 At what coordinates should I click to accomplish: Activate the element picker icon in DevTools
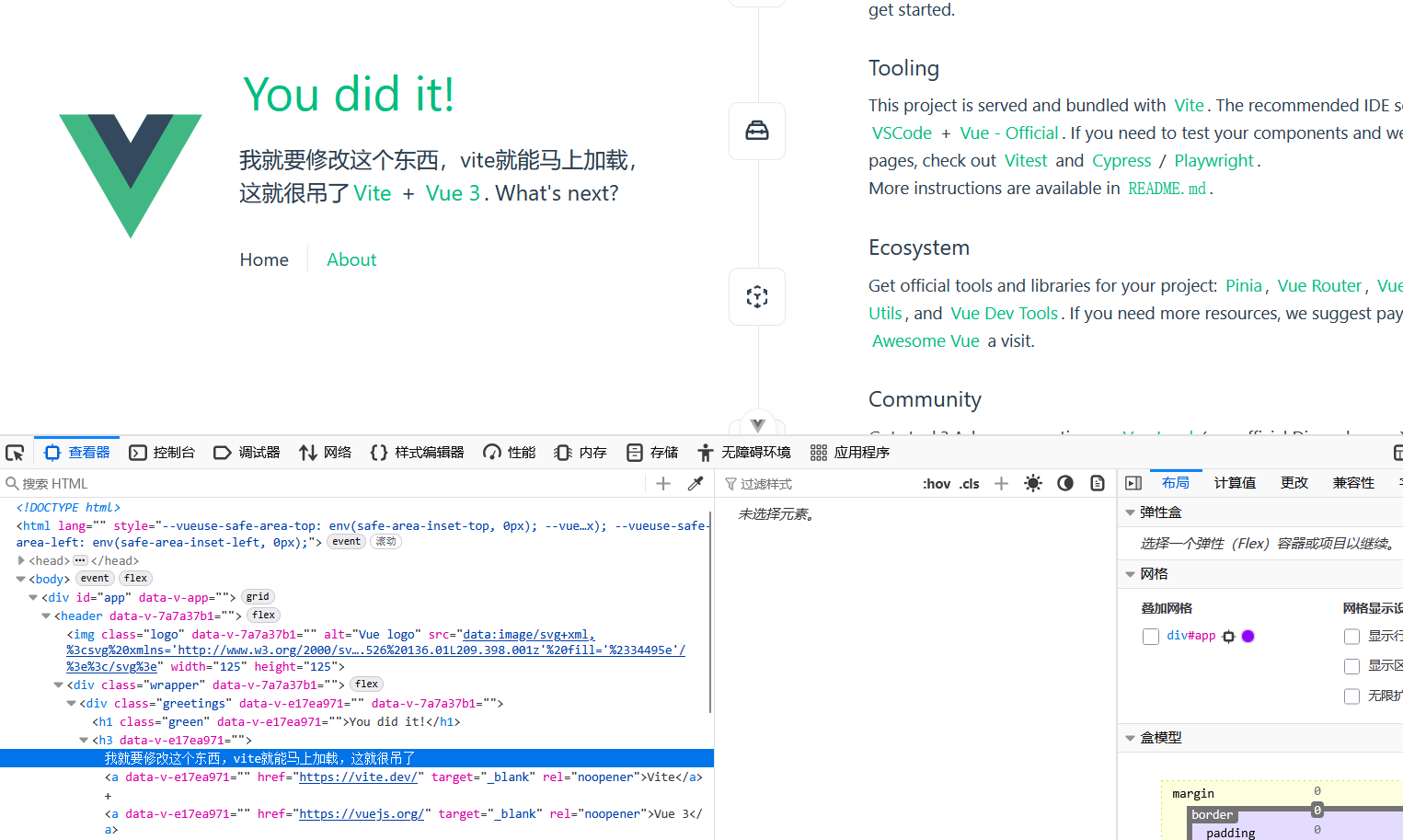click(15, 453)
